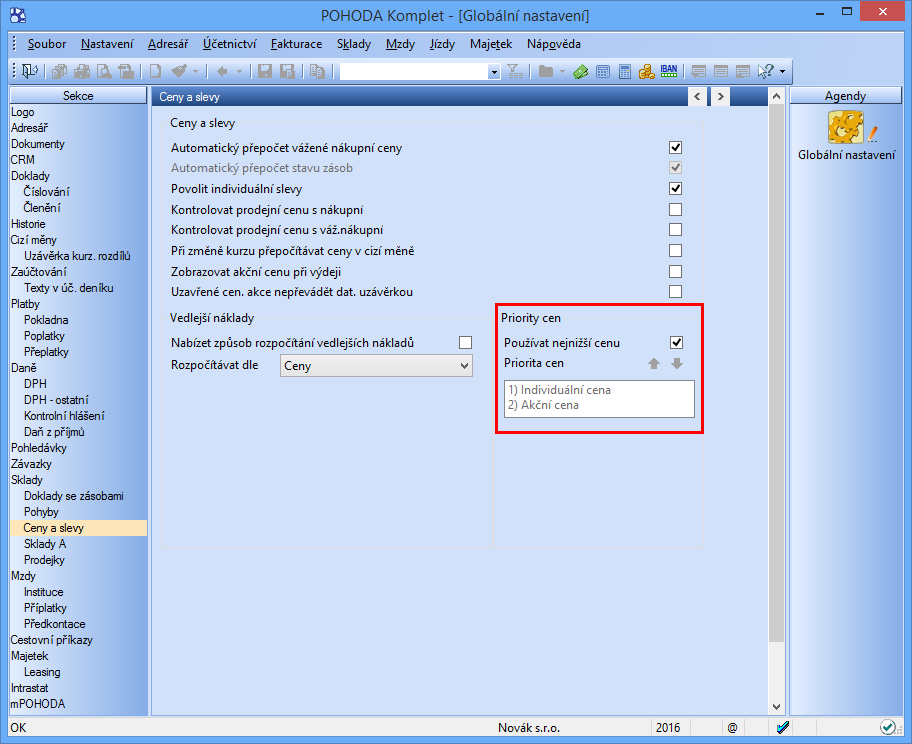This screenshot has height=744, width=912.
Task: Click the help cursor question-mark icon
Action: [x=765, y=71]
